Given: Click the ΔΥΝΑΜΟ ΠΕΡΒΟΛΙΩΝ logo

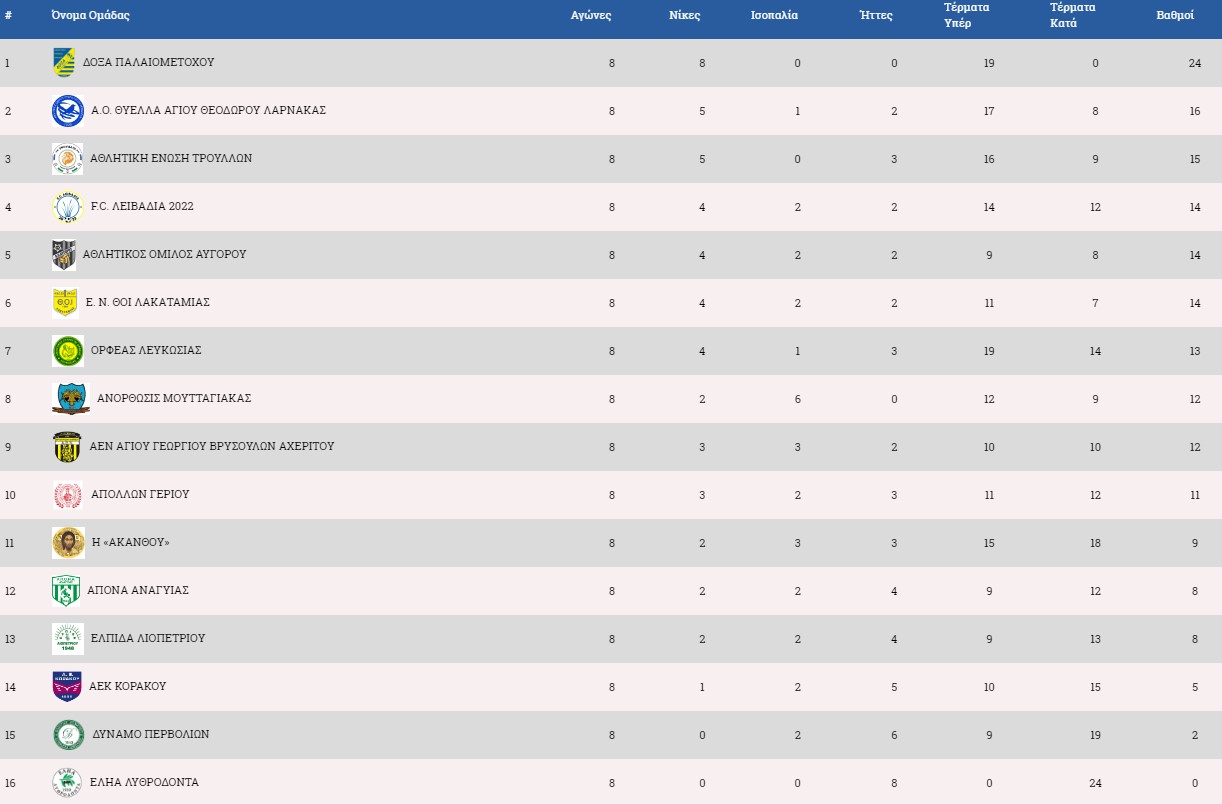Looking at the screenshot, I should 69,734.
